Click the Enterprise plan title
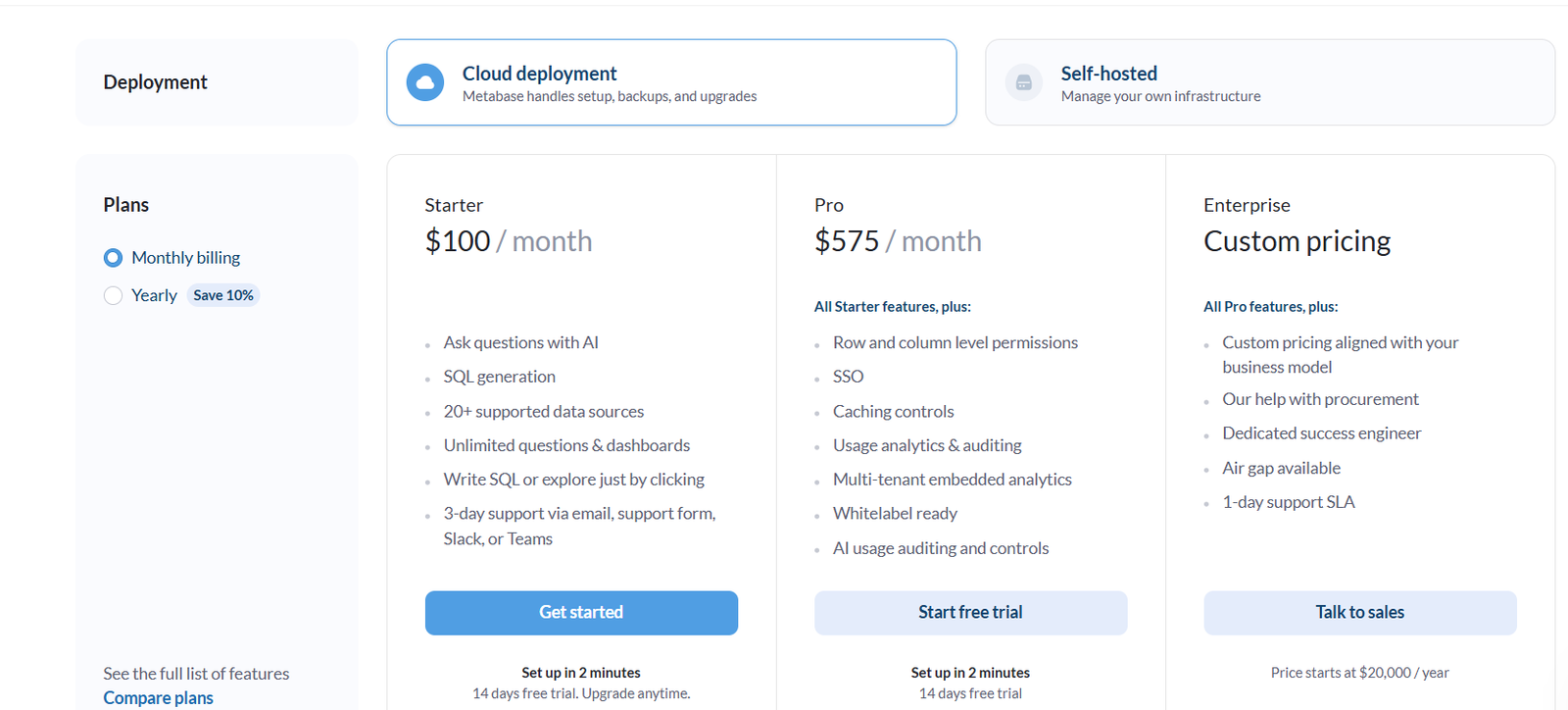 pyautogui.click(x=1247, y=205)
